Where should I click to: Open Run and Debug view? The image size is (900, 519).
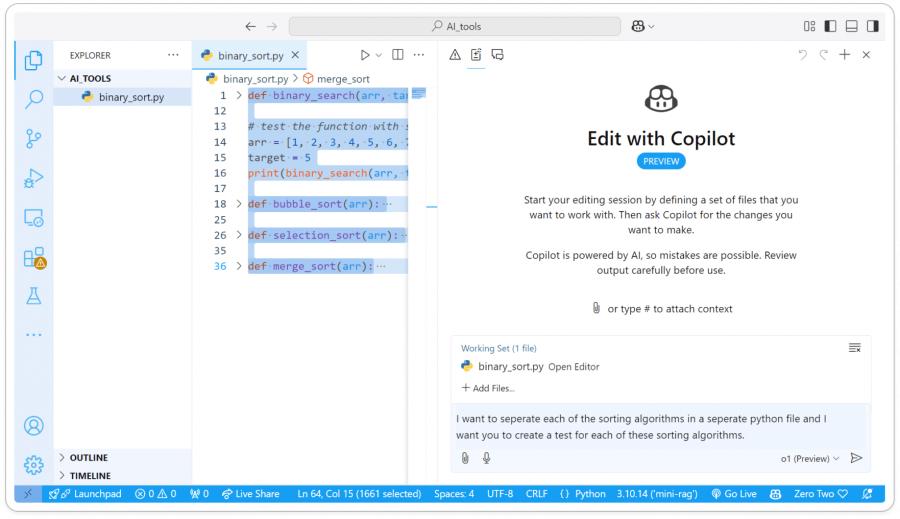coord(34,179)
